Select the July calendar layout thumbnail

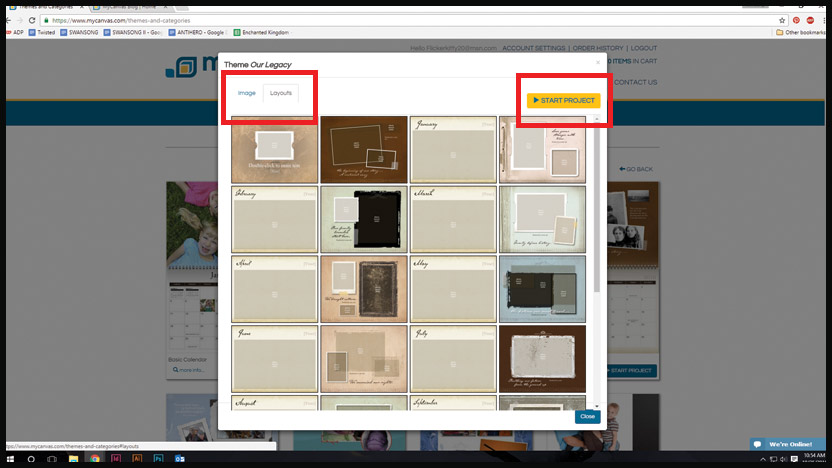453,359
